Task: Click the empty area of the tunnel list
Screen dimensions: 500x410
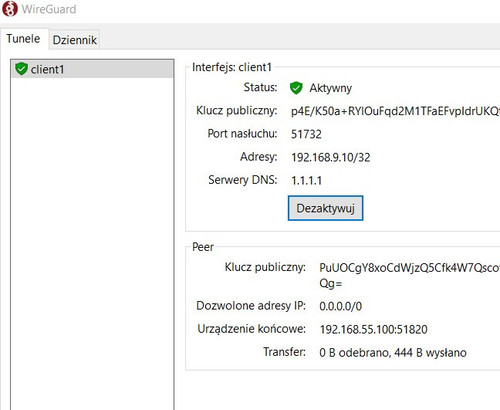Action: 92,243
